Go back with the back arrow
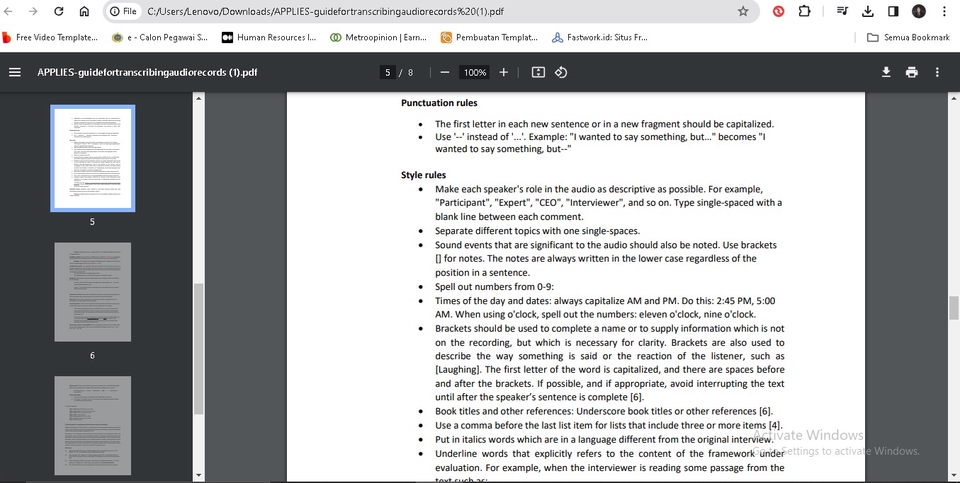Viewport: 960px width, 483px height. pyautogui.click(x=8, y=11)
